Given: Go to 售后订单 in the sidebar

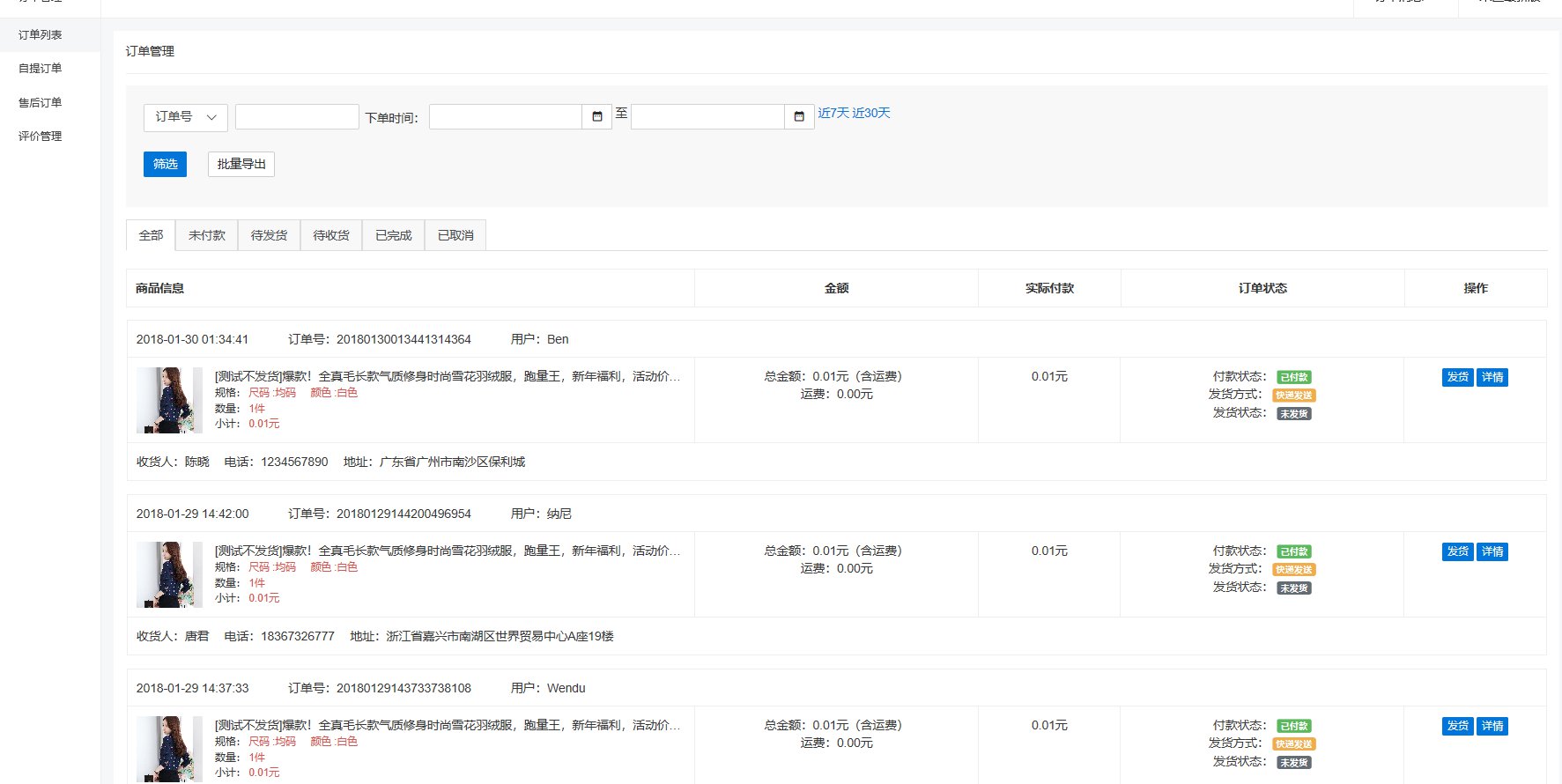Looking at the screenshot, I should [41, 103].
